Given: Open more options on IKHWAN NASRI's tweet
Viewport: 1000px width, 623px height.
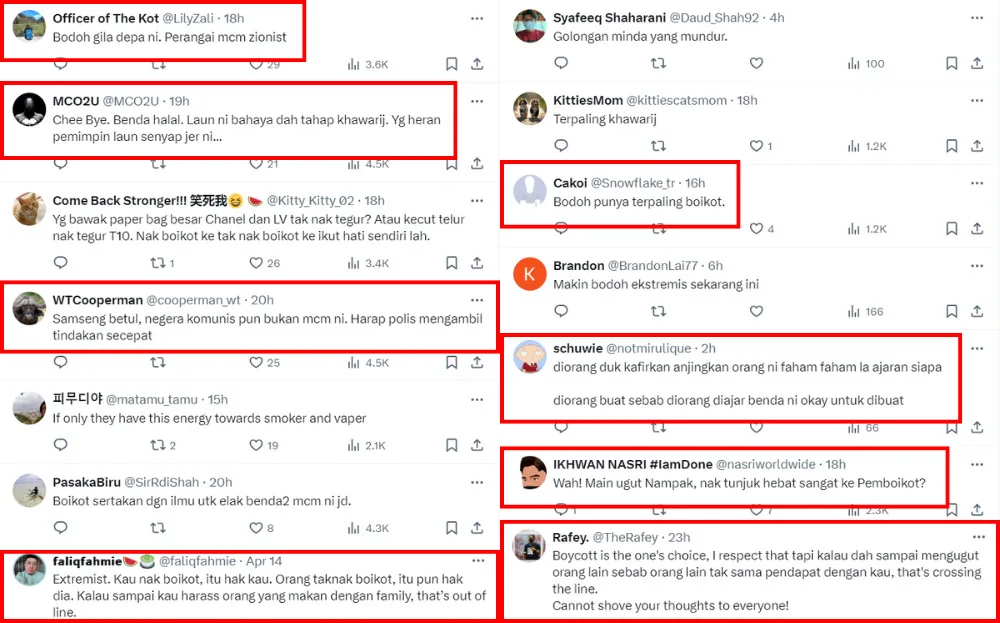Looking at the screenshot, I should [x=976, y=464].
